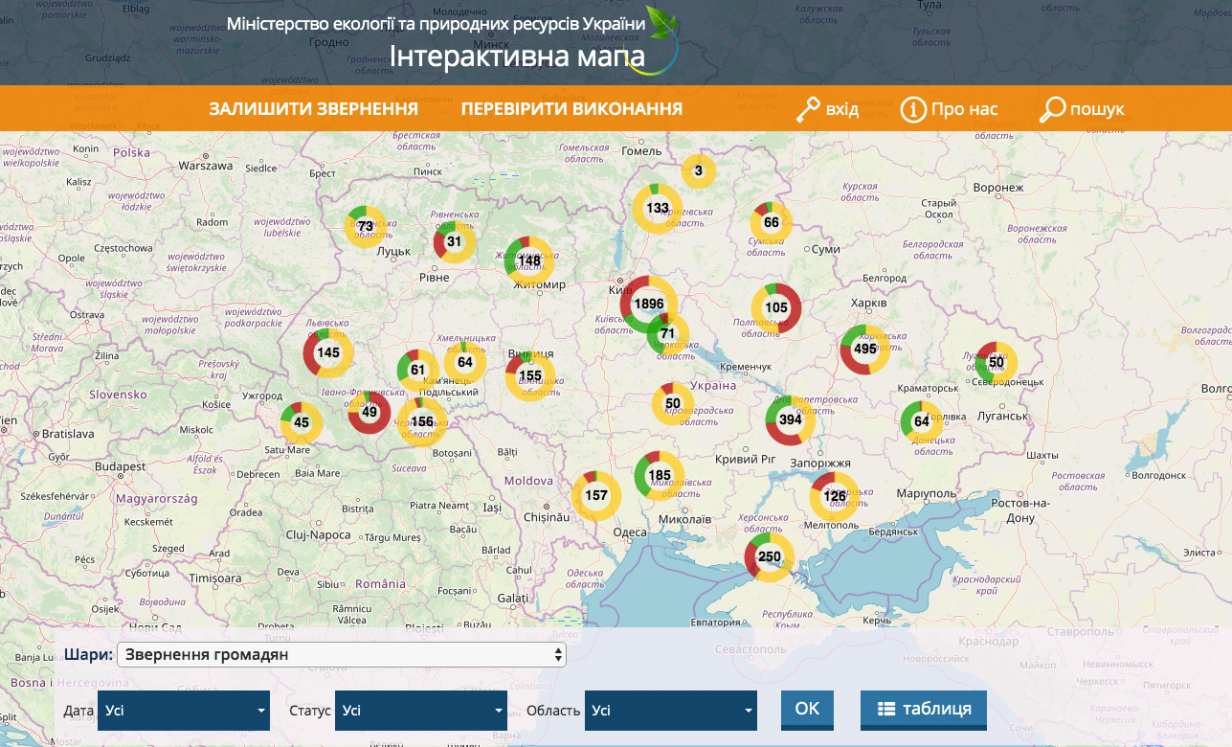The image size is (1232, 747).
Task: Open cluster marker 64 in Хмельницька область
Action: (x=465, y=362)
